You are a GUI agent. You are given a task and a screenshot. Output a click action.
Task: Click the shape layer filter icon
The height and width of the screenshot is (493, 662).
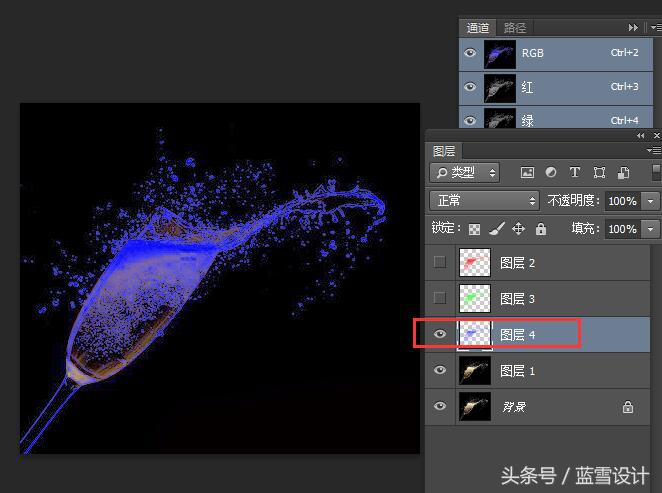pyautogui.click(x=599, y=173)
